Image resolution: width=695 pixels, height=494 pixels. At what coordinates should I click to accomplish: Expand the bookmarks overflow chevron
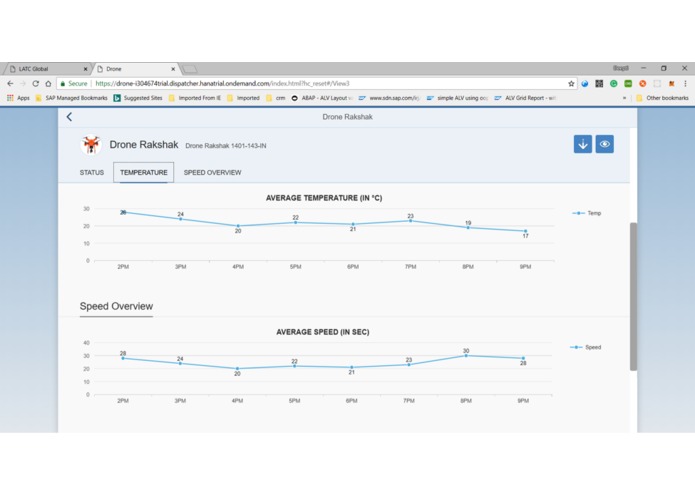point(625,98)
